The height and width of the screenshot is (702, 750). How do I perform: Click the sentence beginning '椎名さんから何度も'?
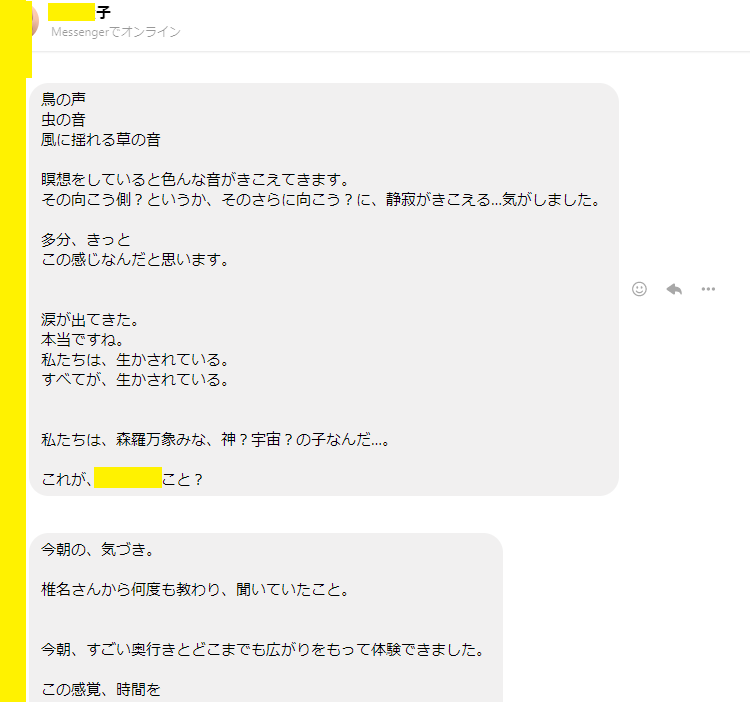195,590
